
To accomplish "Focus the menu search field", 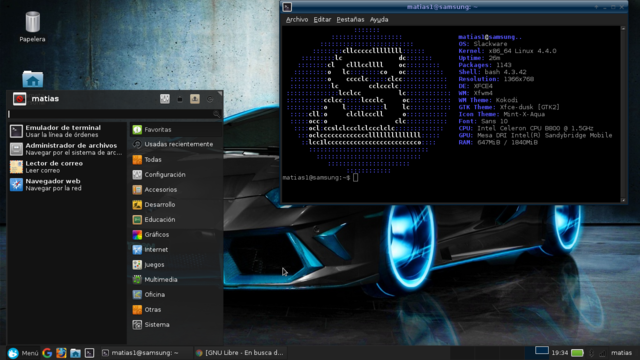I will [x=114, y=114].
